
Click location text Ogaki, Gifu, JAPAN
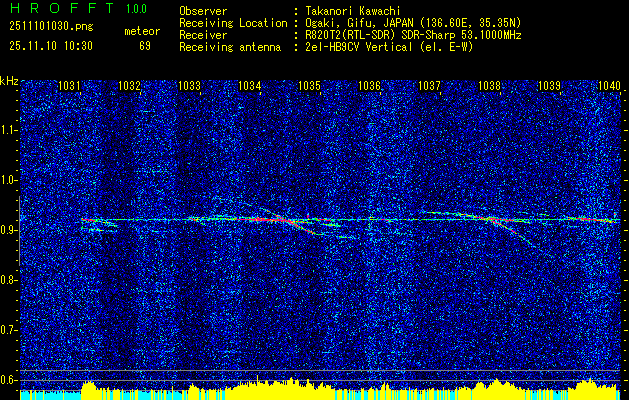[360, 23]
